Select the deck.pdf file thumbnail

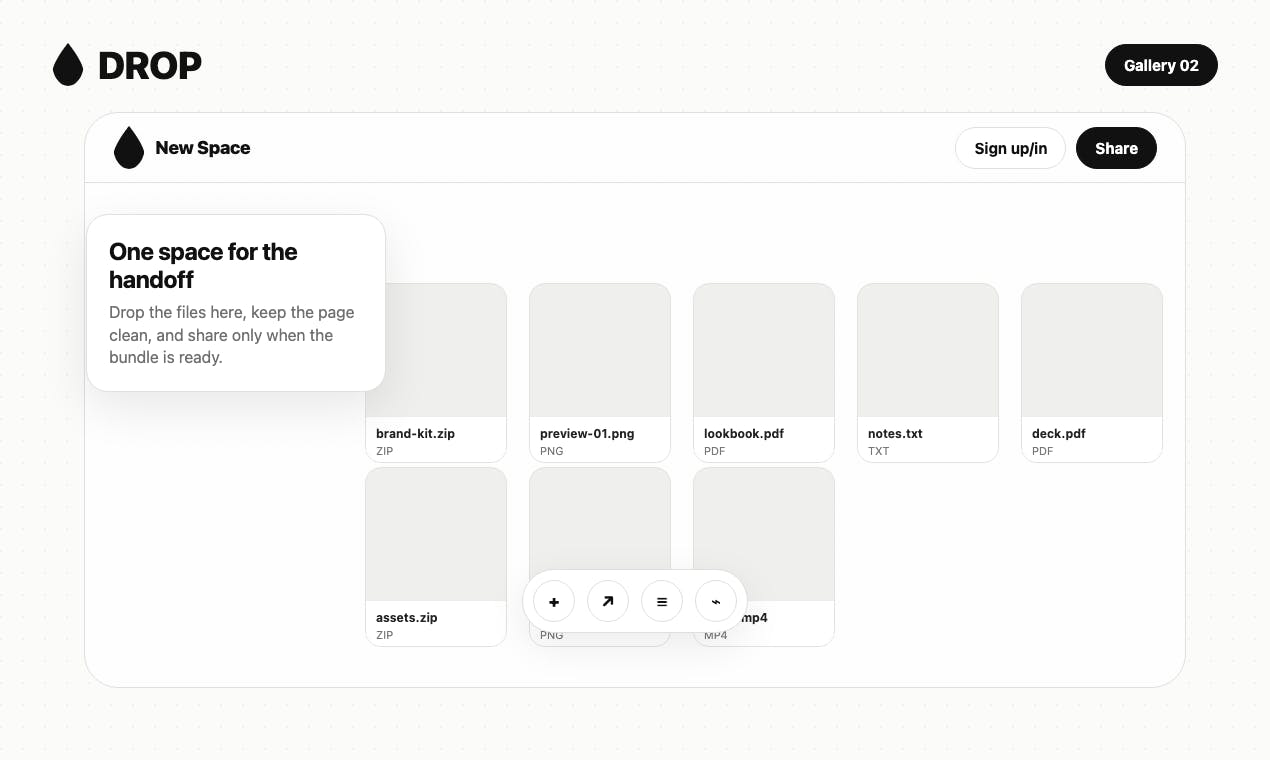(1092, 350)
